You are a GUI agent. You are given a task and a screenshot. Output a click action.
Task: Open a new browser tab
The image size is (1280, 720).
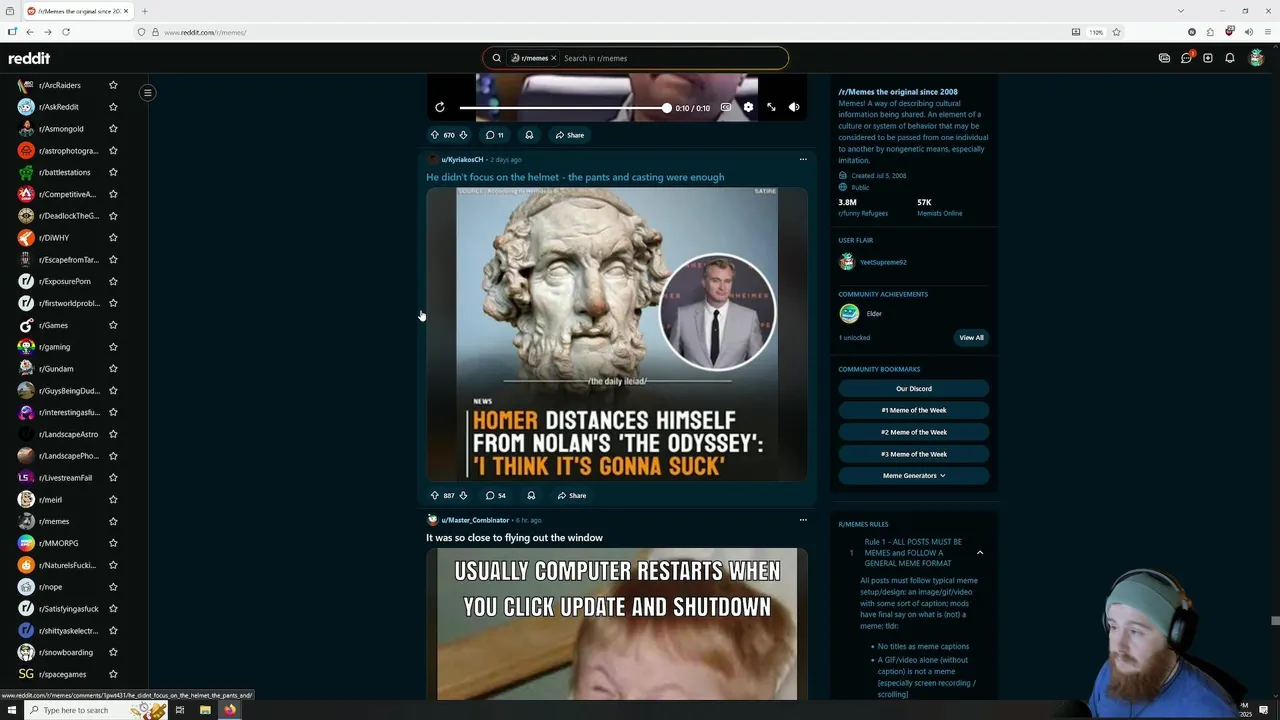(x=144, y=11)
